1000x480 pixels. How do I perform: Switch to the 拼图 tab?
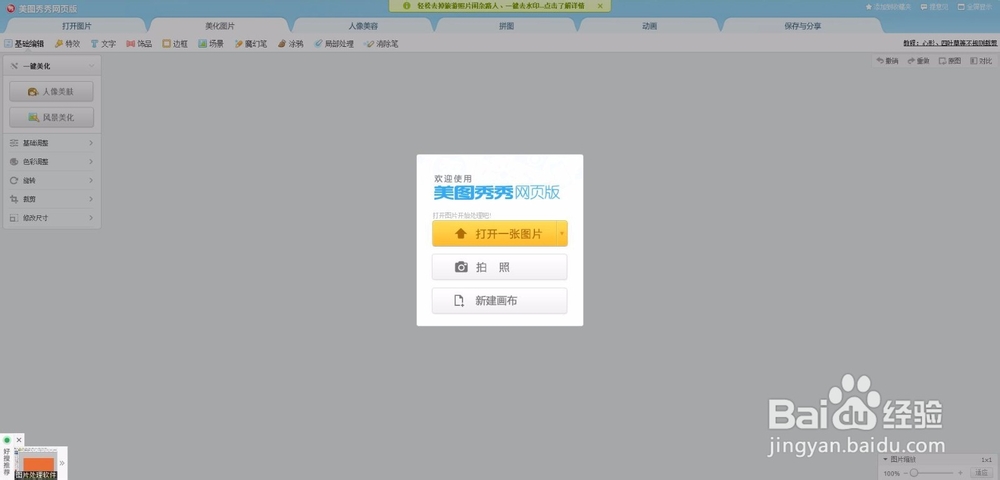tap(506, 26)
